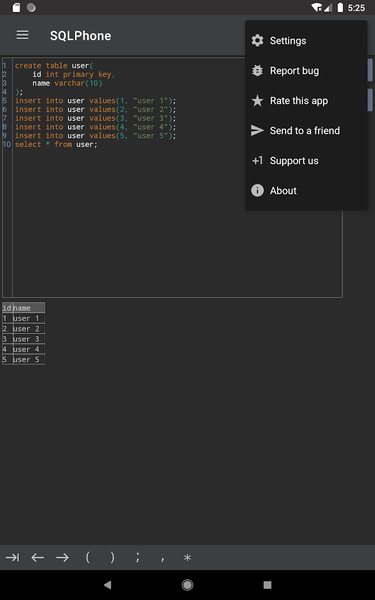This screenshot has height=600, width=375.
Task: Click the 'select * from user;' line
Action: click(x=56, y=144)
